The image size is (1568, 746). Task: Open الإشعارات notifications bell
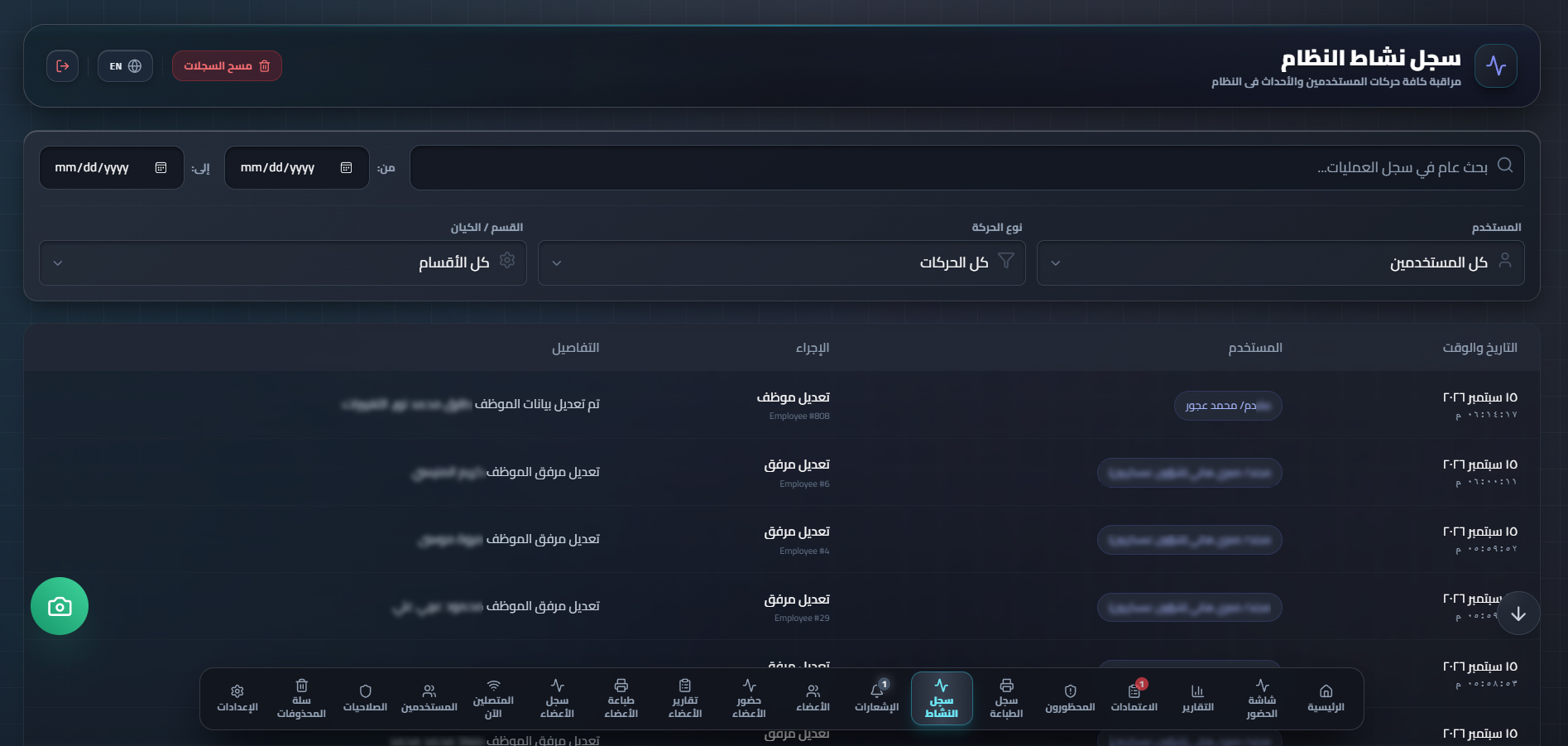pos(877,699)
